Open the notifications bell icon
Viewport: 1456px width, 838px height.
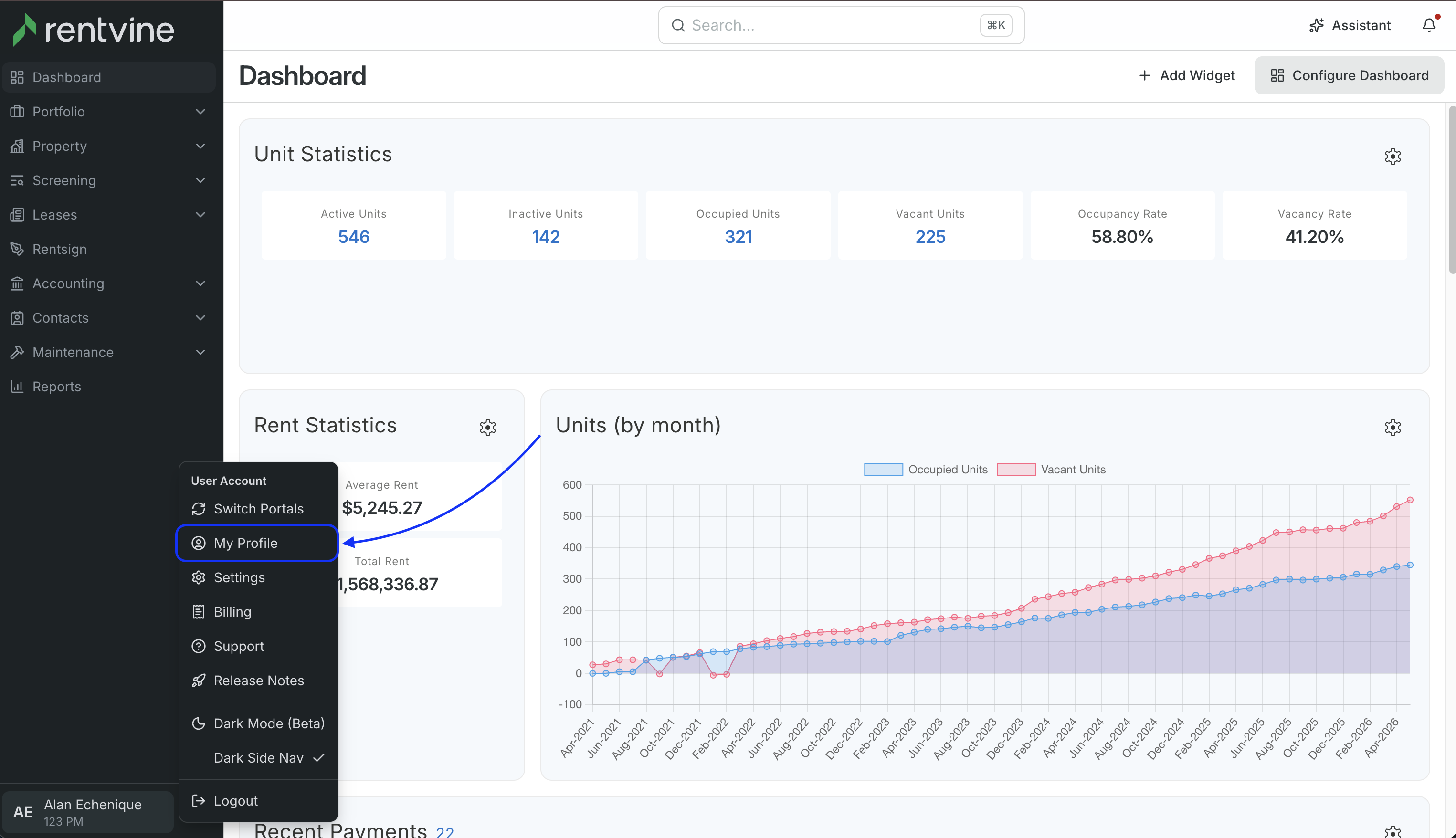point(1430,25)
